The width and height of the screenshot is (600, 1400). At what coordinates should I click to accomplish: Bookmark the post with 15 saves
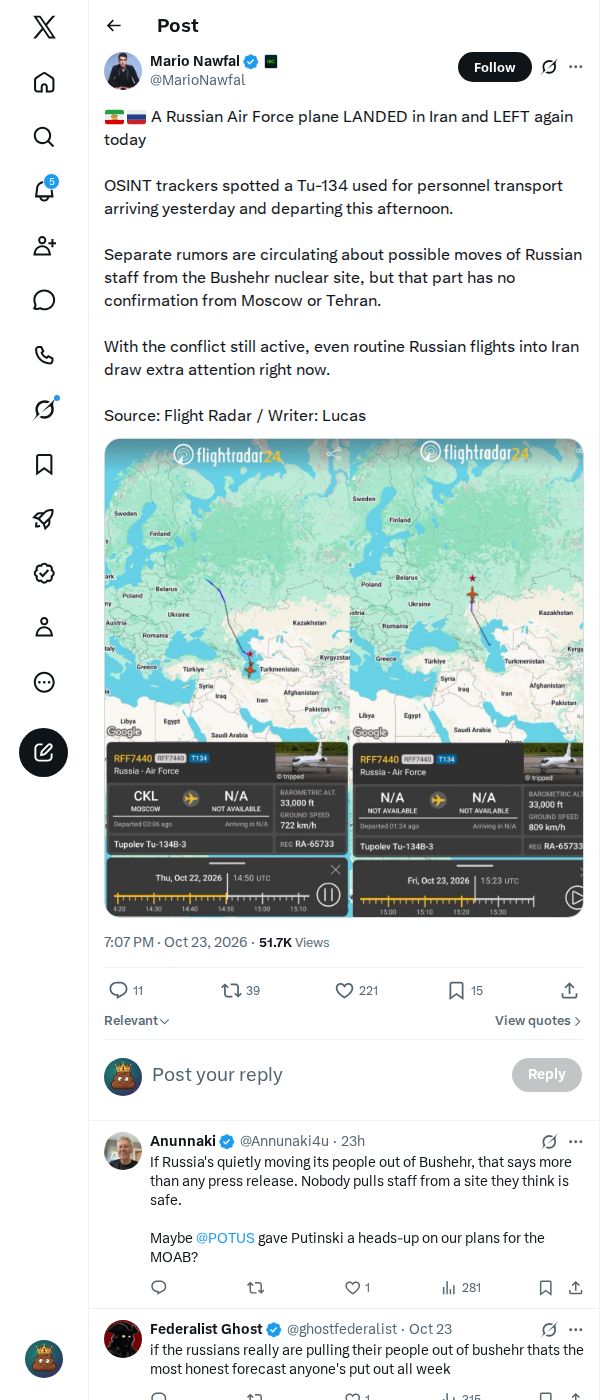(465, 990)
